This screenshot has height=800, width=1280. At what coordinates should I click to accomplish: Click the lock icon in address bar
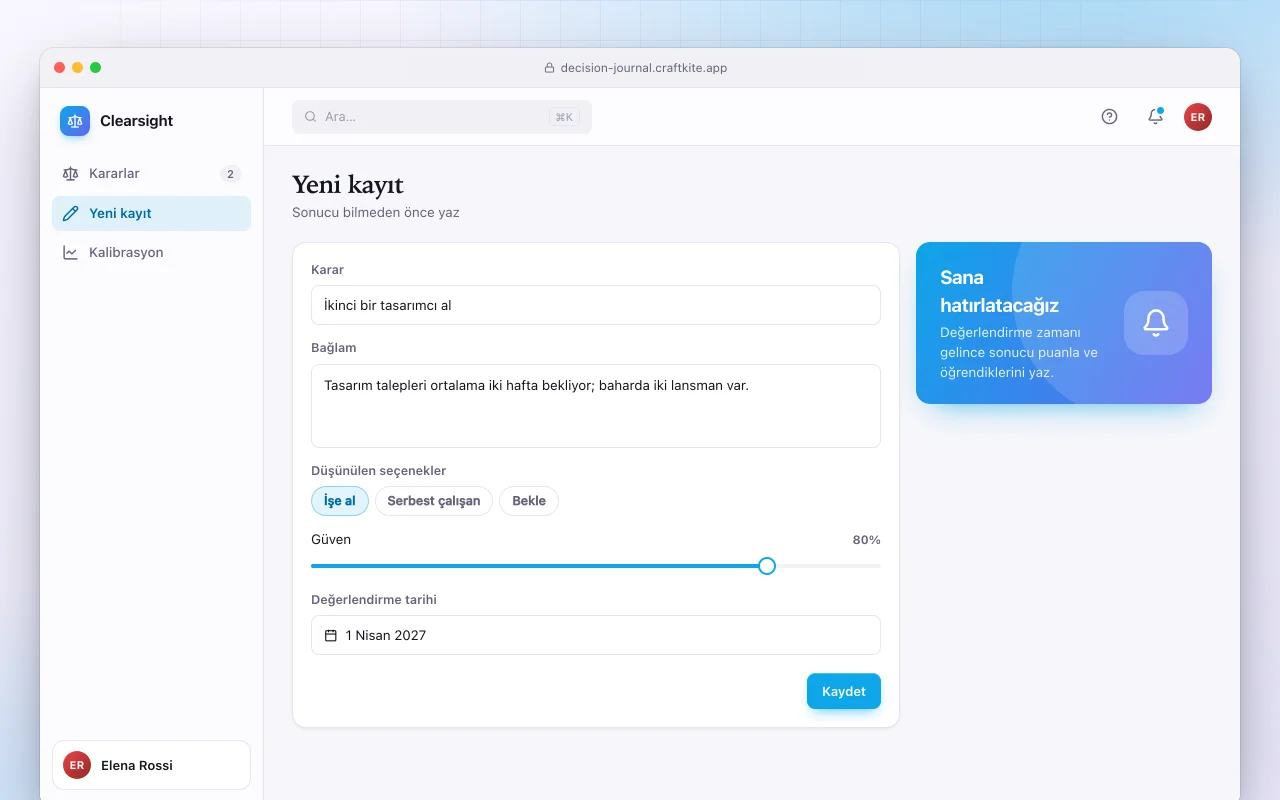[x=549, y=68]
